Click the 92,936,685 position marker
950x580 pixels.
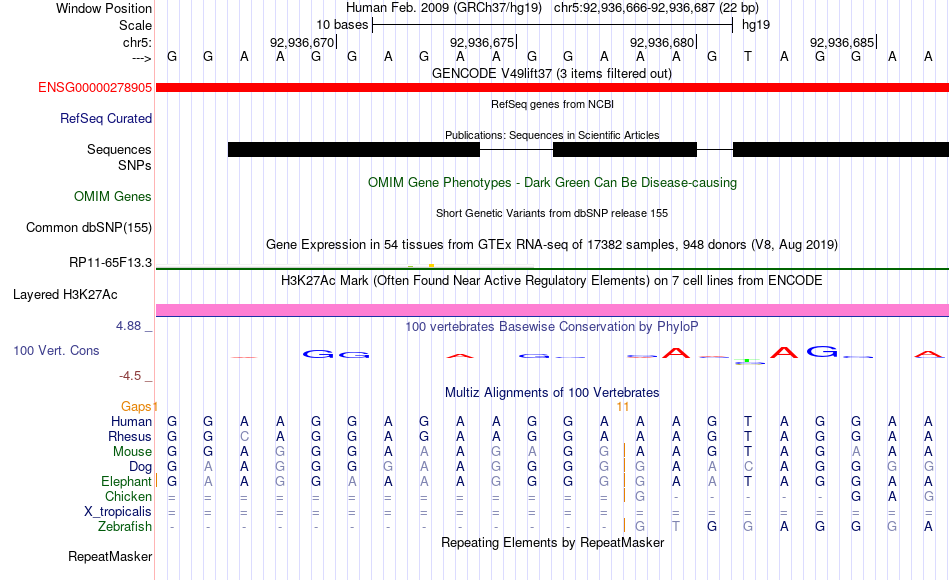click(x=842, y=42)
